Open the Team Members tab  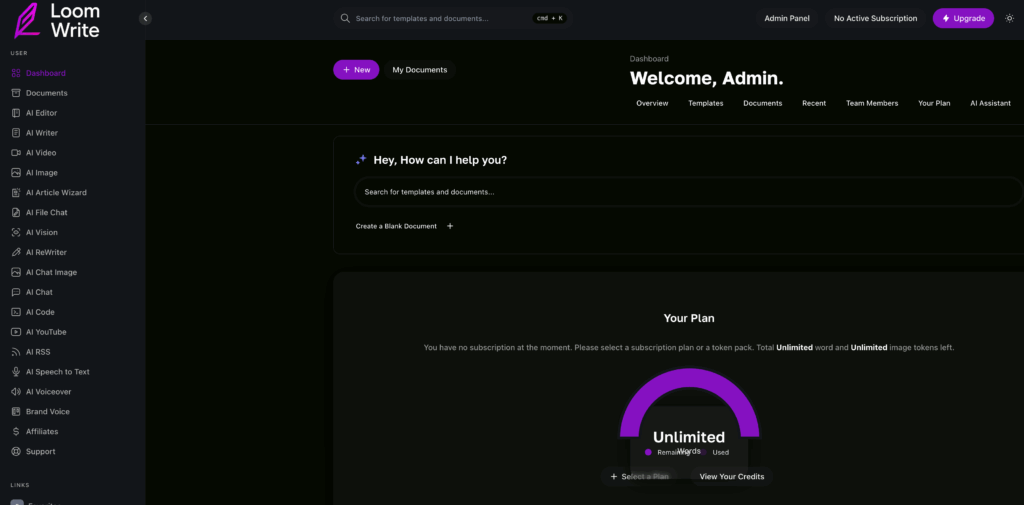871,103
